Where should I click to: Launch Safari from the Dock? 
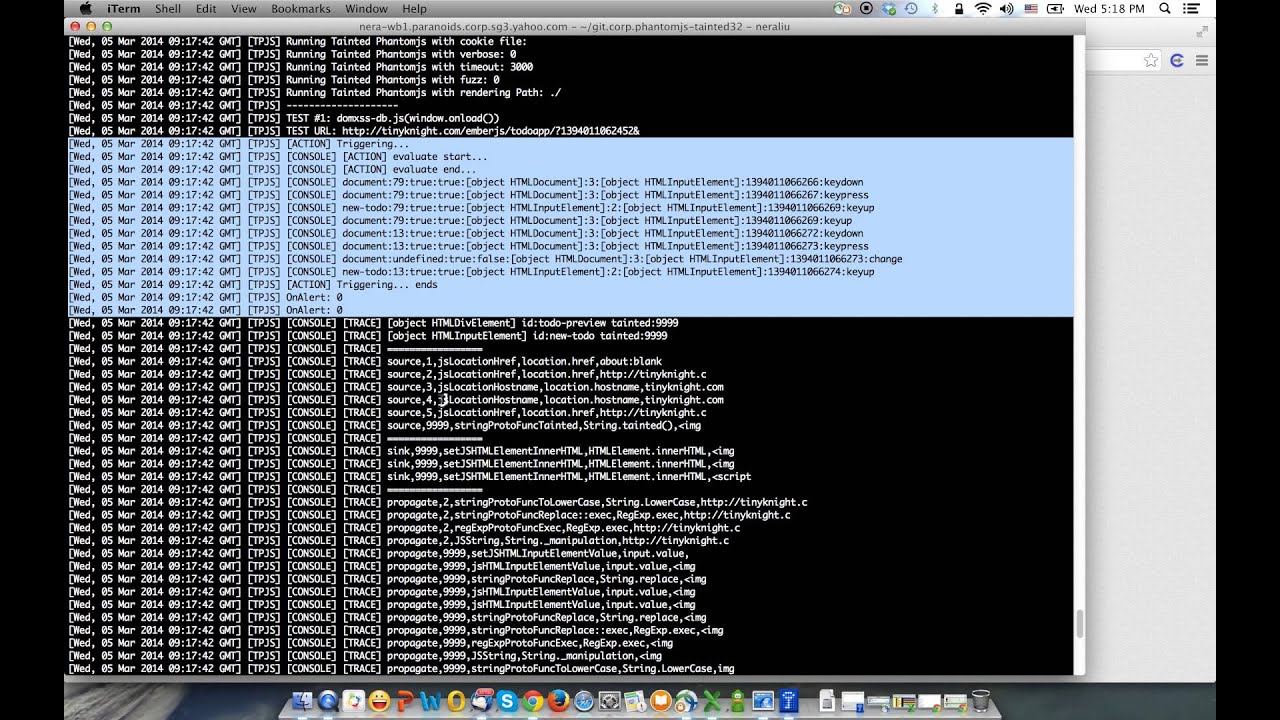click(584, 701)
